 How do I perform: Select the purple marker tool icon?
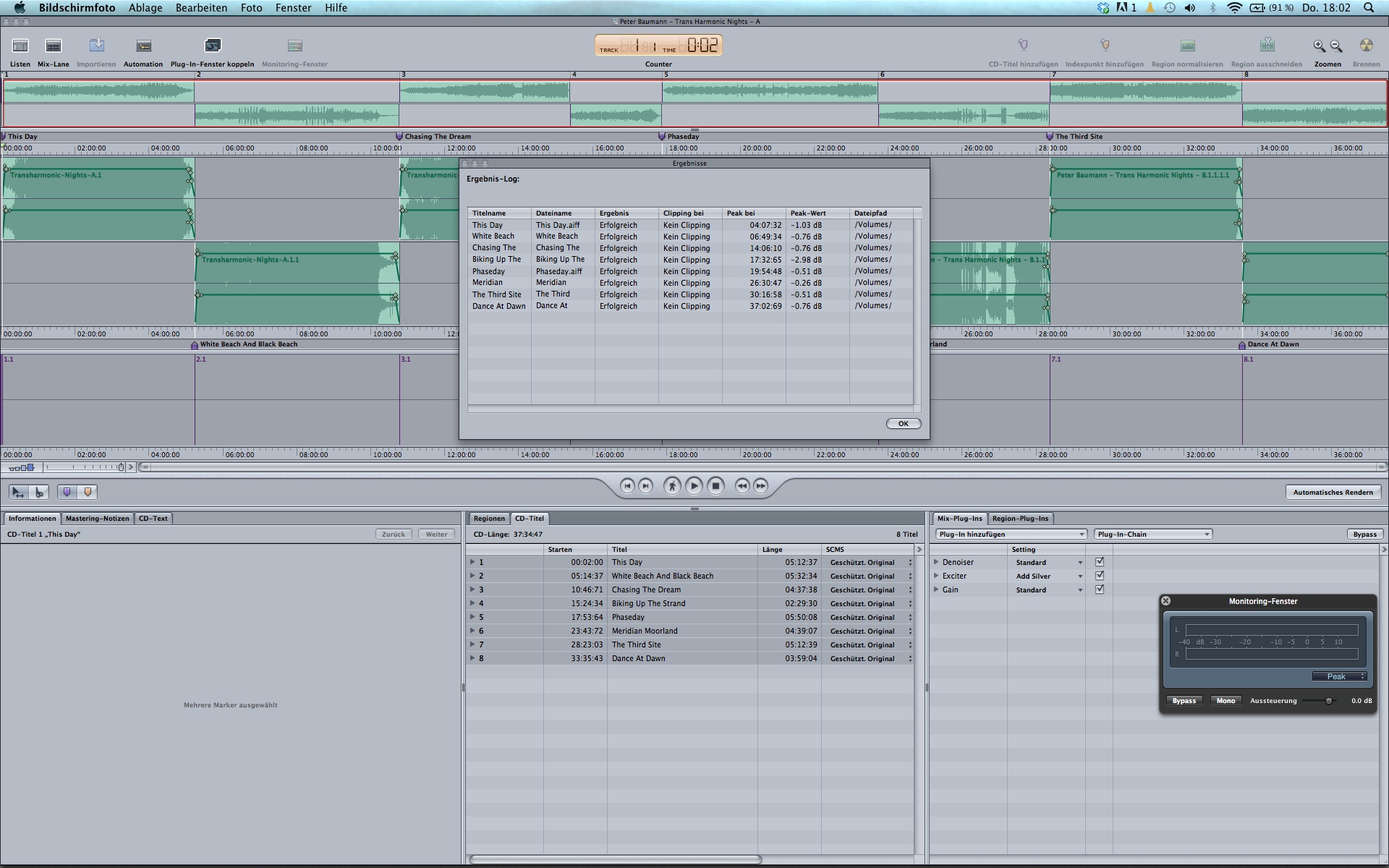tap(67, 493)
